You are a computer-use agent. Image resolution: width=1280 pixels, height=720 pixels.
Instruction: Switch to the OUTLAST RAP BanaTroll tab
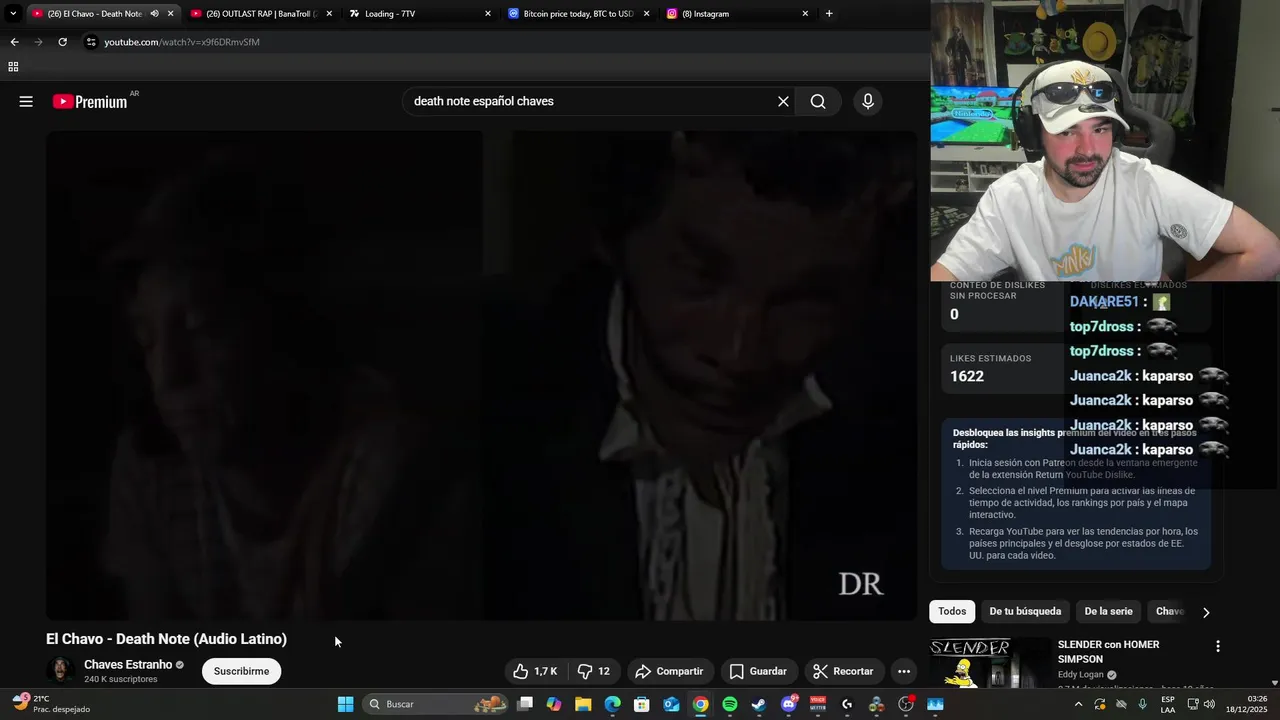pos(262,14)
